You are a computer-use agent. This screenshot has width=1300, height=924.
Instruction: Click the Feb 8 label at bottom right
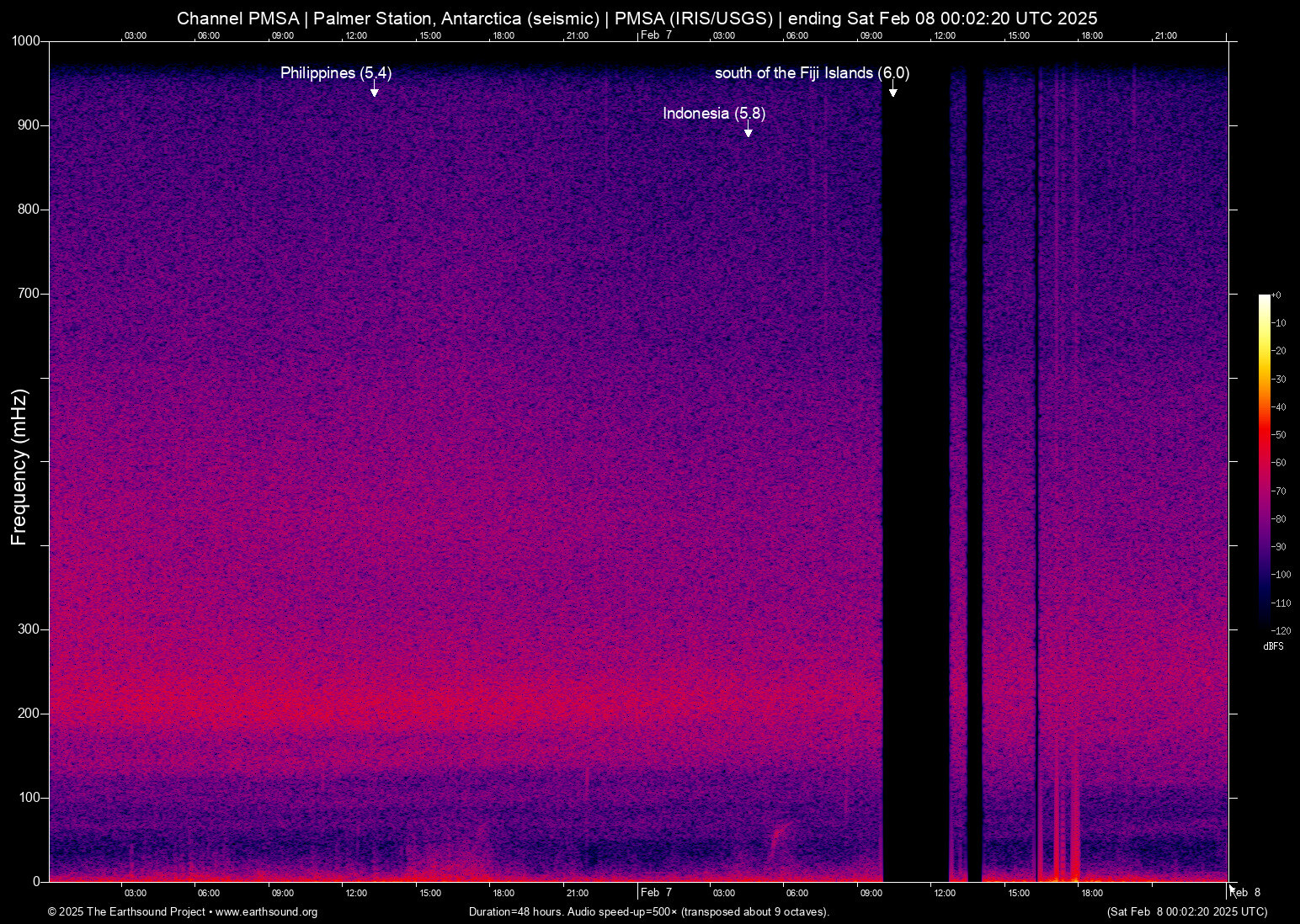point(1247,893)
